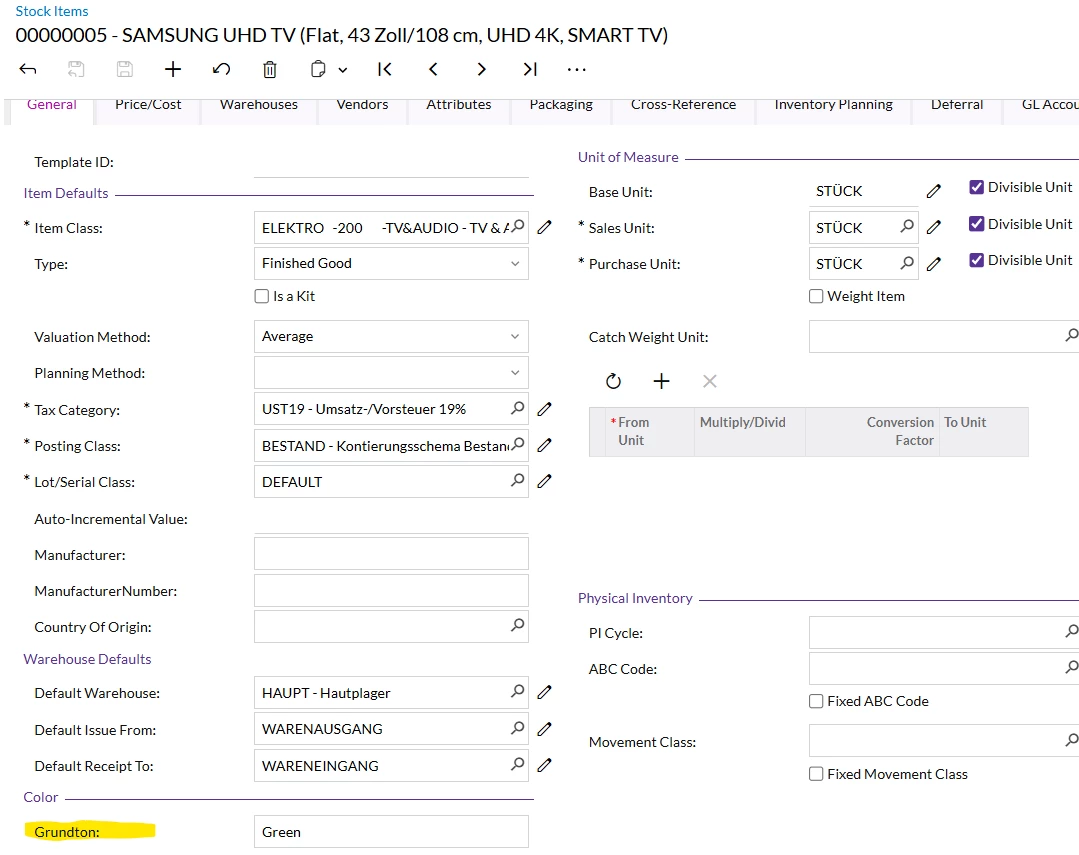The image size is (1079, 855).
Task: Click the Save and Close toolbar icon
Action: [x=76, y=70]
